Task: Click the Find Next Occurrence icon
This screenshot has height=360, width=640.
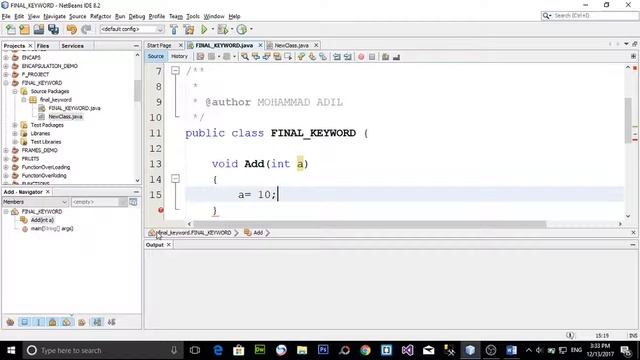Action: point(267,57)
